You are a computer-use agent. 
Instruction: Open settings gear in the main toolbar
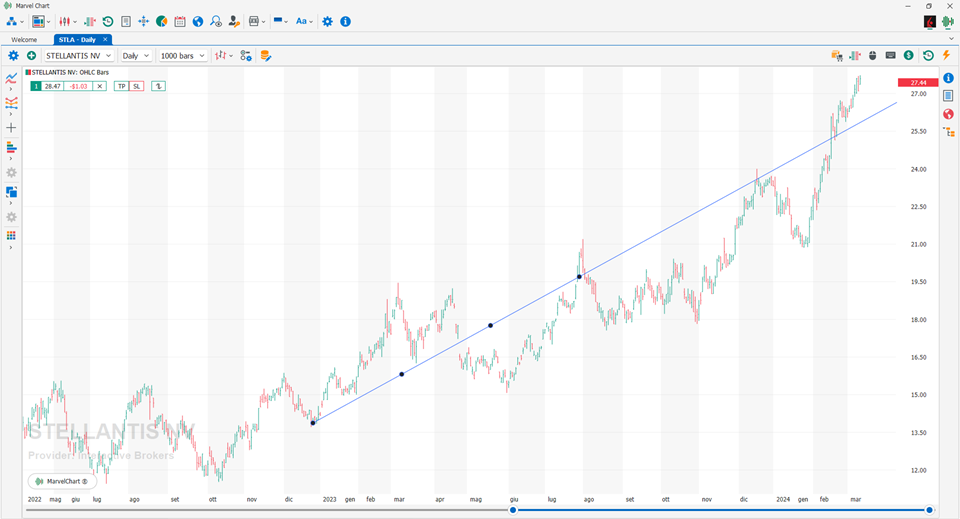click(x=328, y=21)
